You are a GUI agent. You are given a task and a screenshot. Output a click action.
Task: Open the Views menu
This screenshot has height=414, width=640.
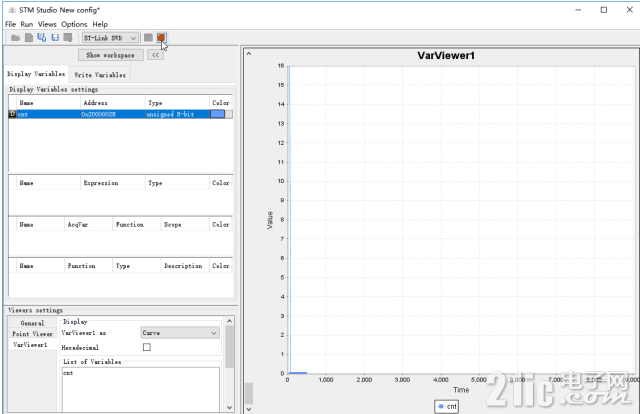[x=47, y=24]
